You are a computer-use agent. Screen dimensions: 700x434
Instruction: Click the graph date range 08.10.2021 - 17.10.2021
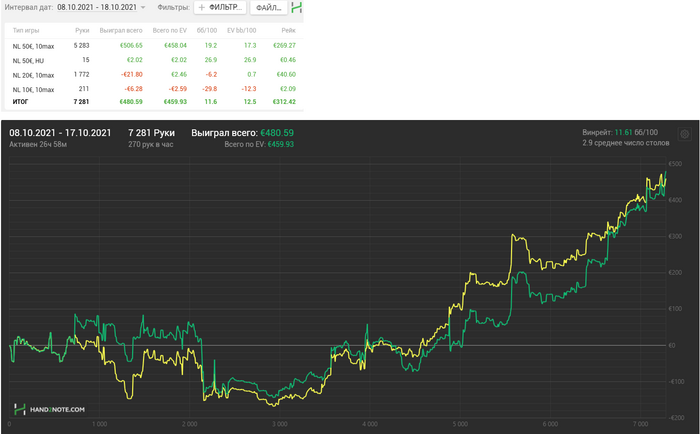coord(60,133)
